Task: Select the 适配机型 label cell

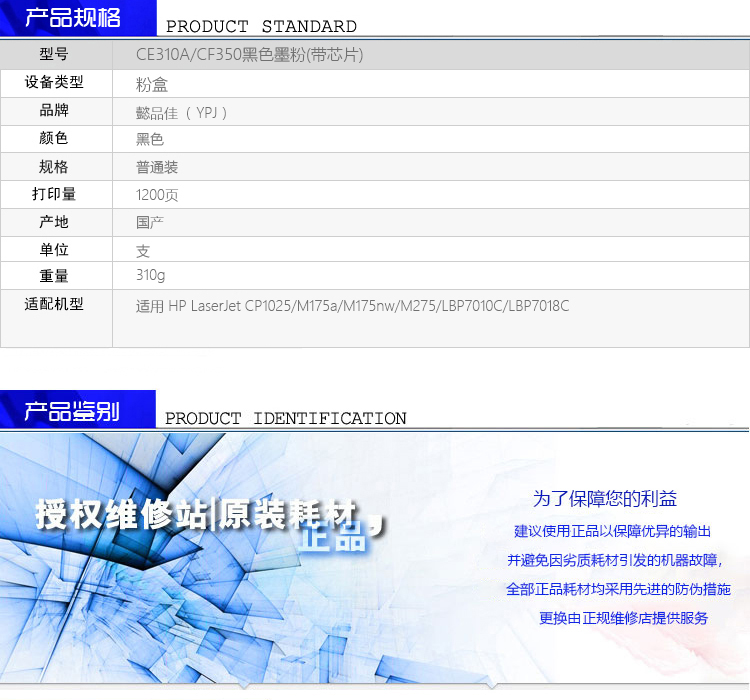Action: click(56, 318)
